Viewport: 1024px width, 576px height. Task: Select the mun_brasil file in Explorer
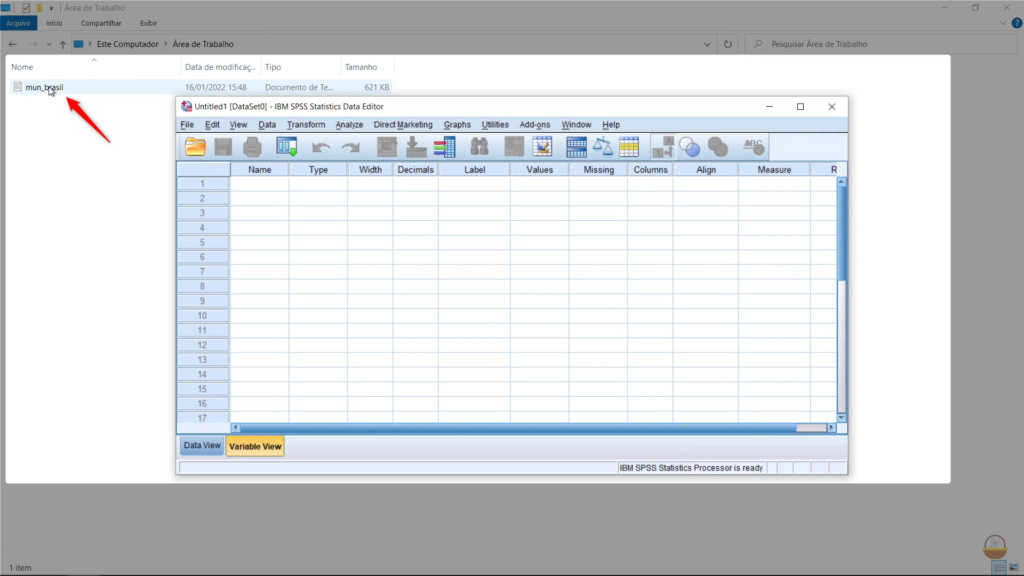coord(44,87)
